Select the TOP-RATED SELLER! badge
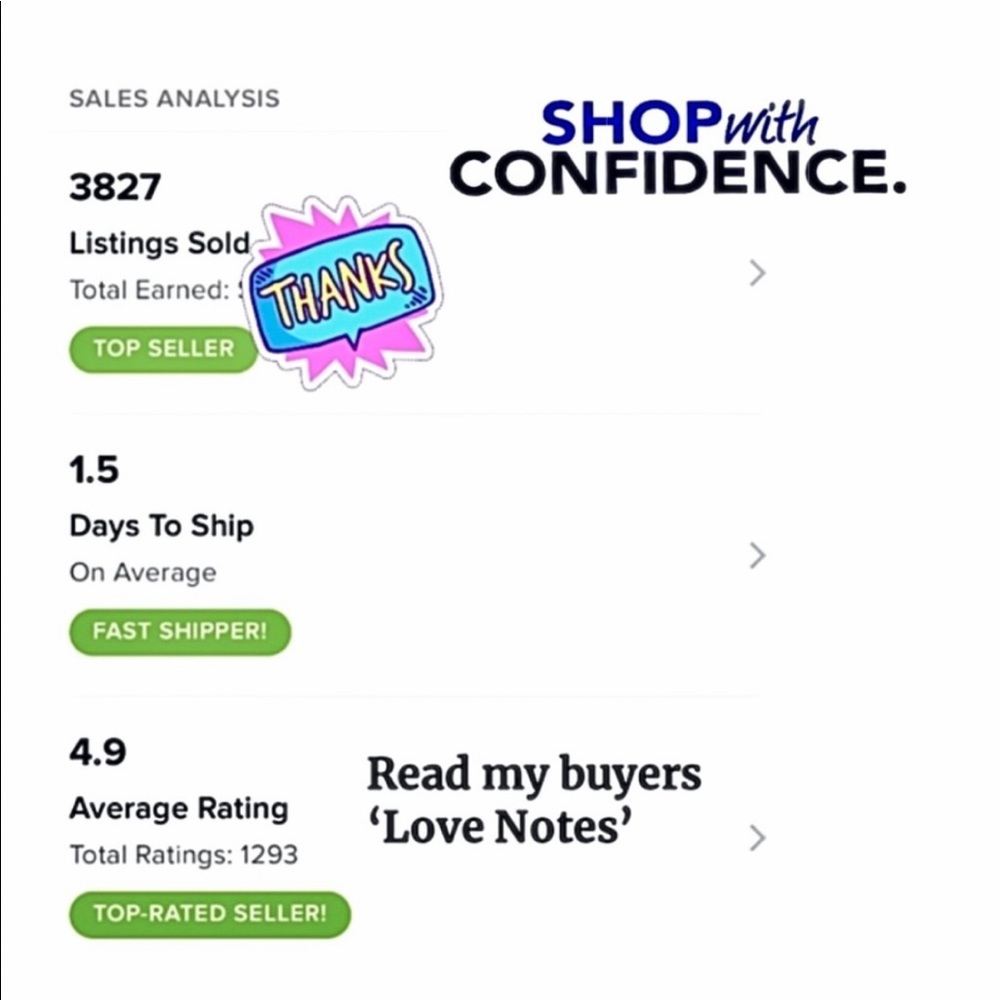Viewport: 1000px width, 1000px height. [210, 914]
